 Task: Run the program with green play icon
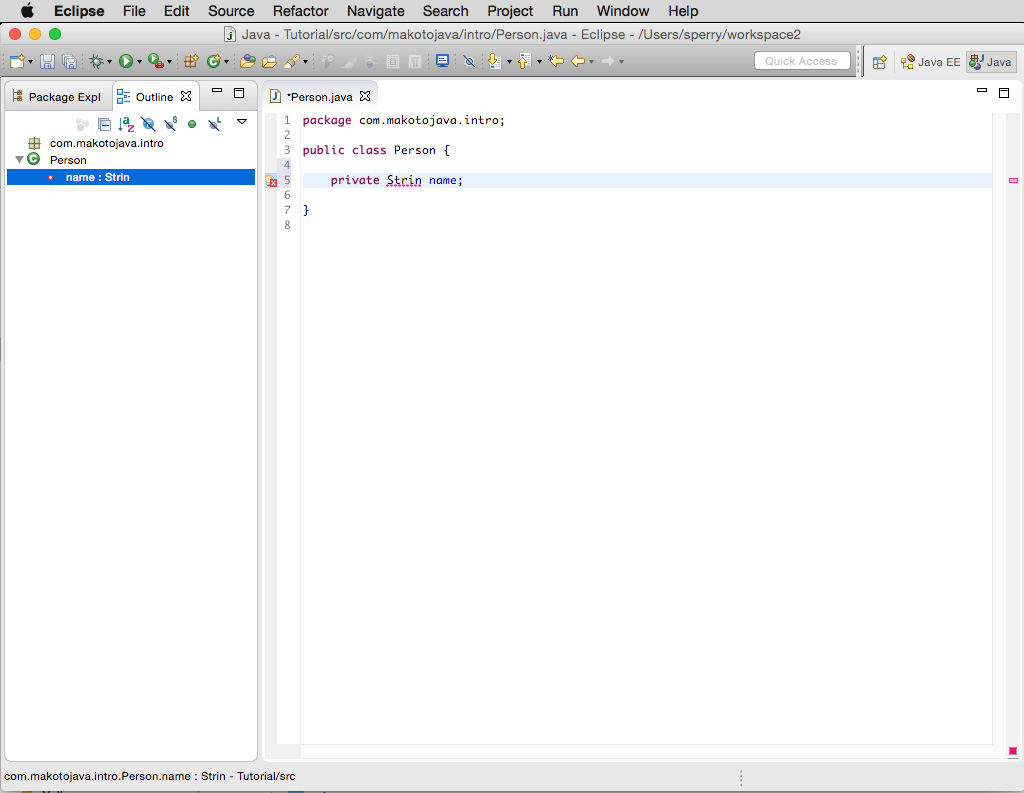126,61
